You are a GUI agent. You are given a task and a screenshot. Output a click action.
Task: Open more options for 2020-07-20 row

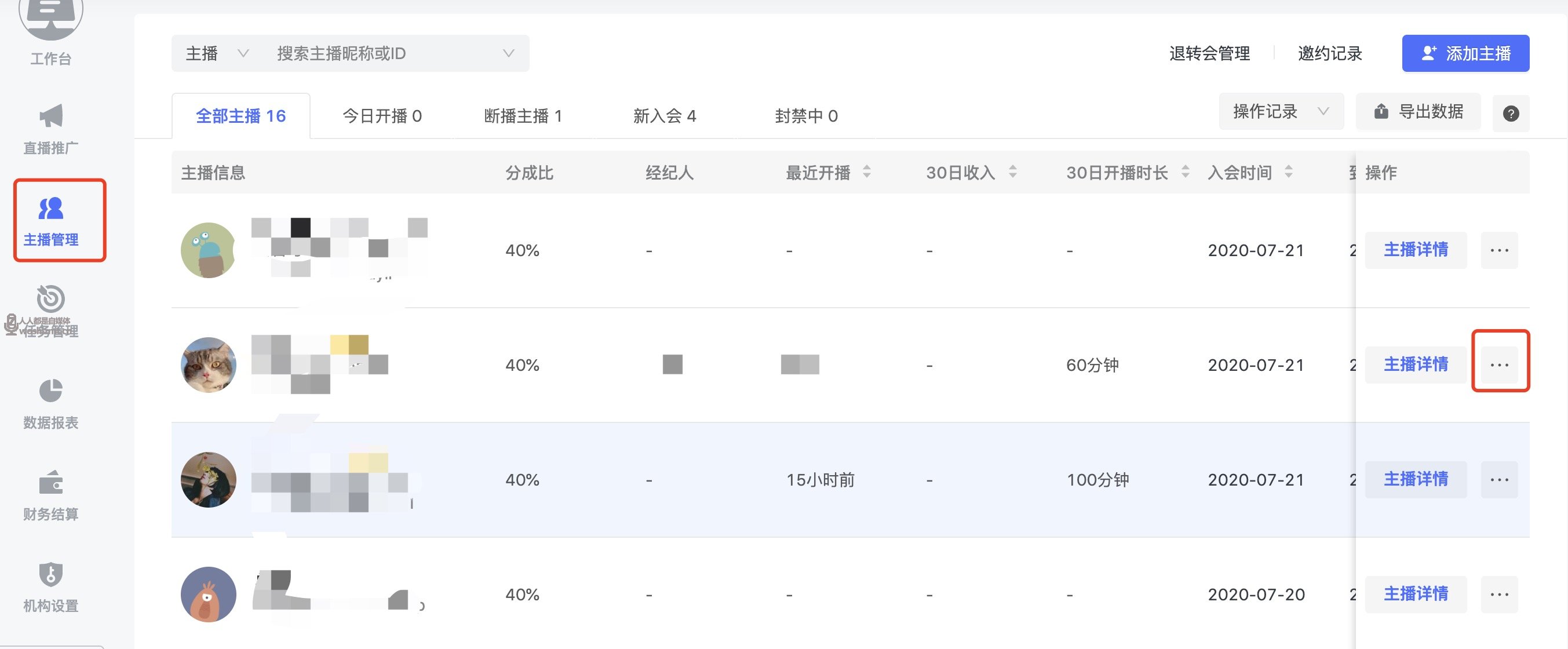pos(1498,594)
